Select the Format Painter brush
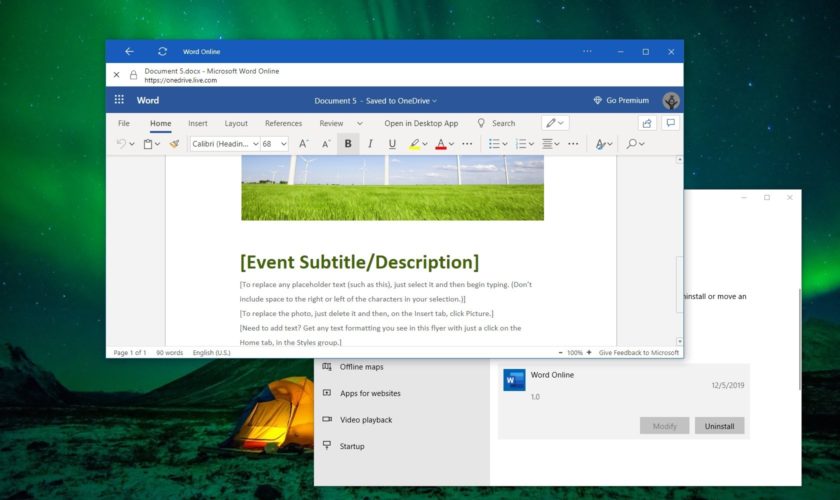Screen dimensions: 840x500 174,144
